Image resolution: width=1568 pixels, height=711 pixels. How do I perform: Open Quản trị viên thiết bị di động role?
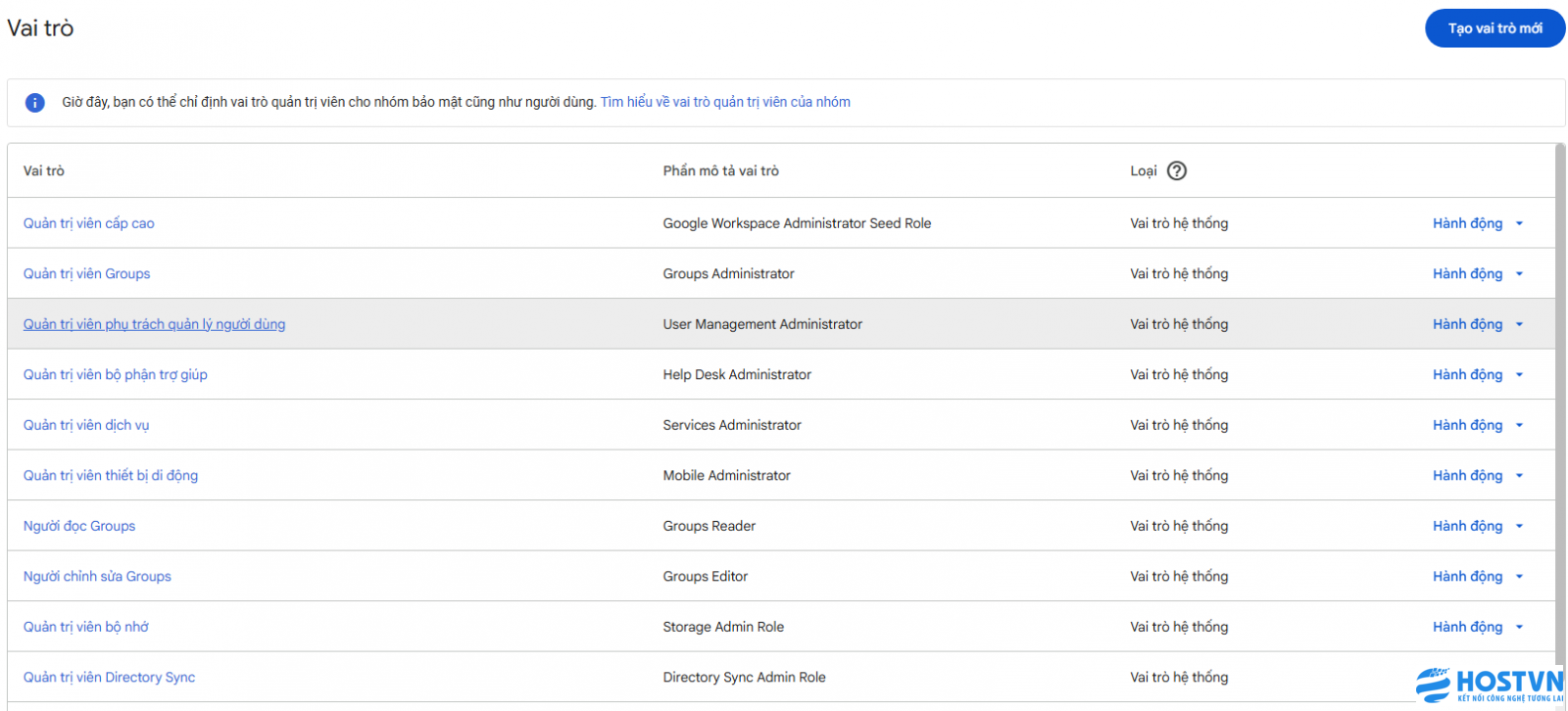click(x=111, y=475)
